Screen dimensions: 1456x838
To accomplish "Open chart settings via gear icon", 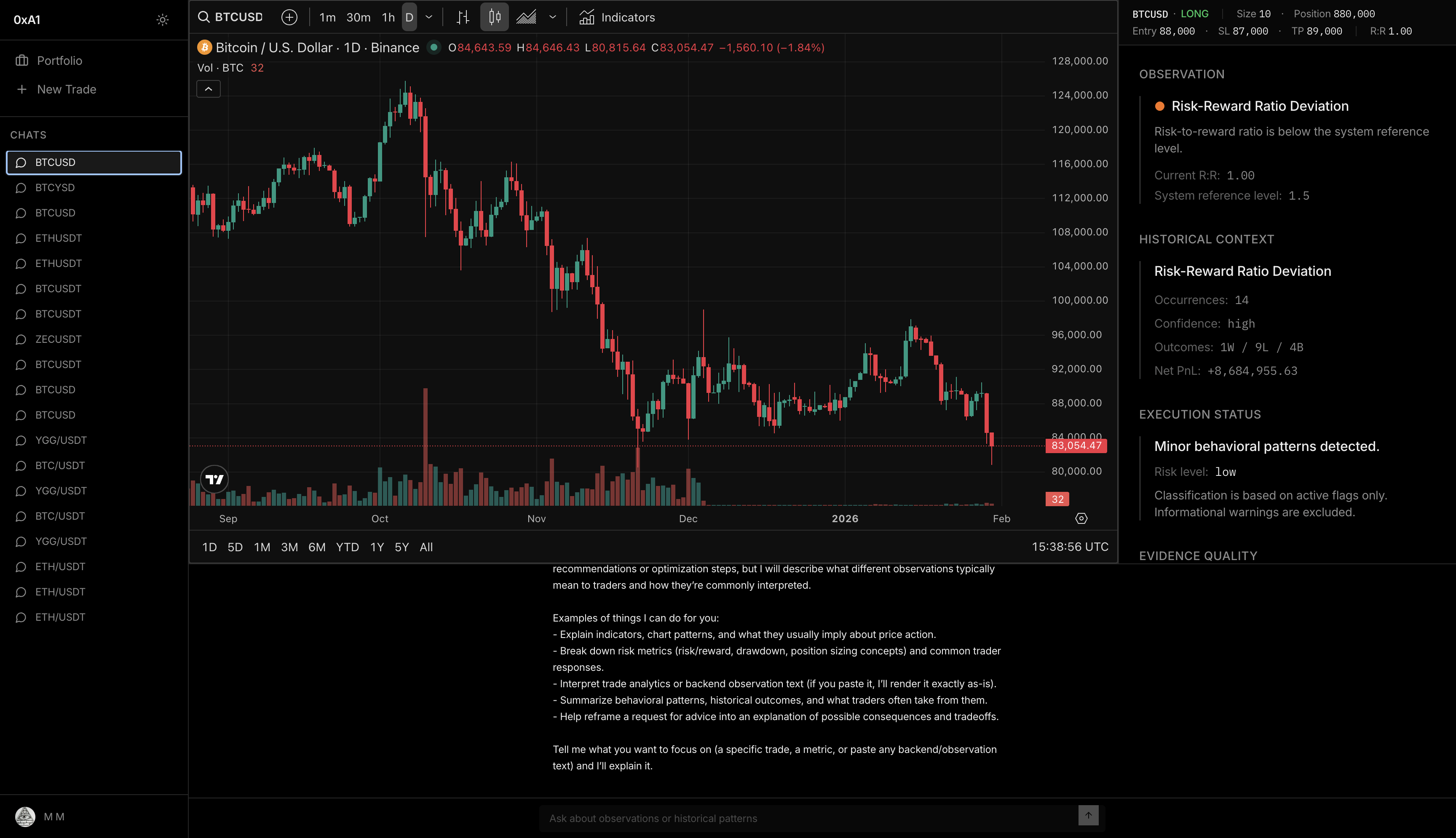I will coord(1081,518).
